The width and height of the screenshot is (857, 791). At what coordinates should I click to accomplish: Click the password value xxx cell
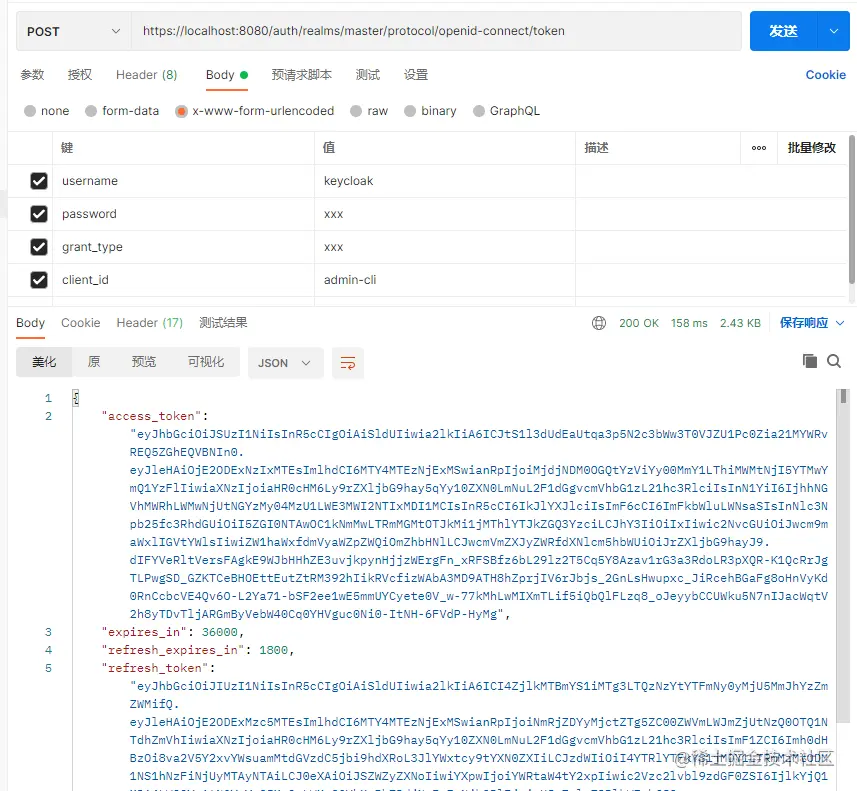click(x=445, y=214)
